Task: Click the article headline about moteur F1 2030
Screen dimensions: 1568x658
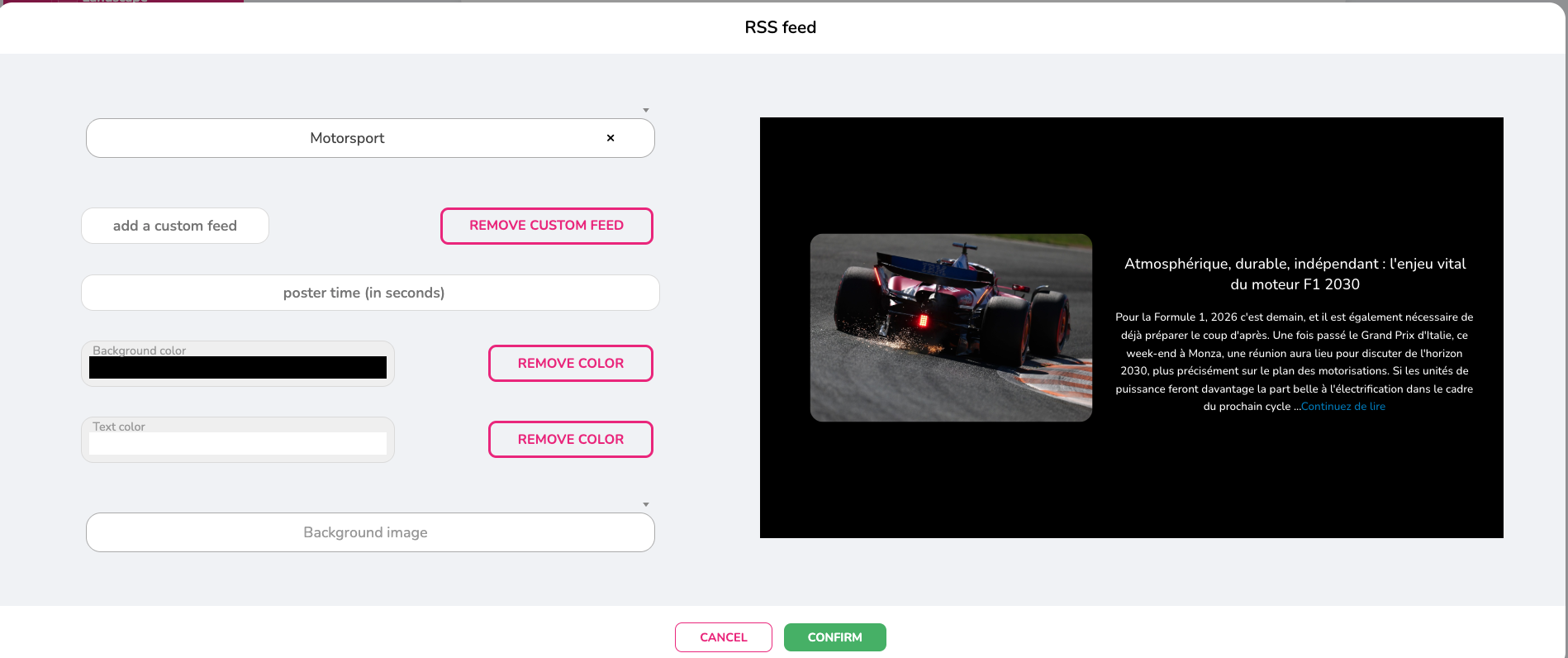Action: click(x=1295, y=274)
